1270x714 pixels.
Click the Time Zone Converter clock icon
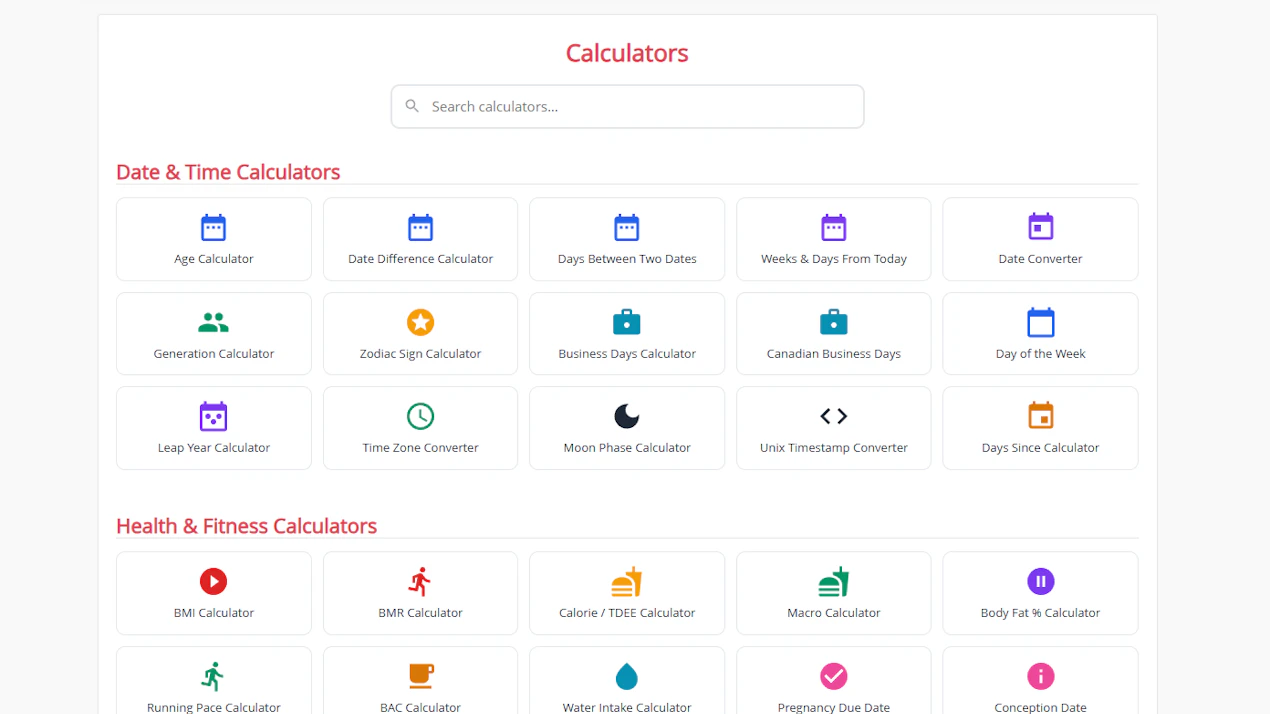(x=420, y=416)
